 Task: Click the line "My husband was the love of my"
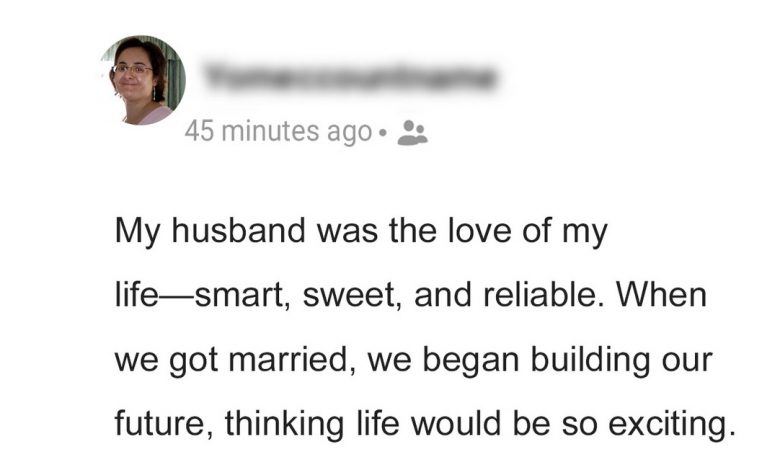click(361, 233)
